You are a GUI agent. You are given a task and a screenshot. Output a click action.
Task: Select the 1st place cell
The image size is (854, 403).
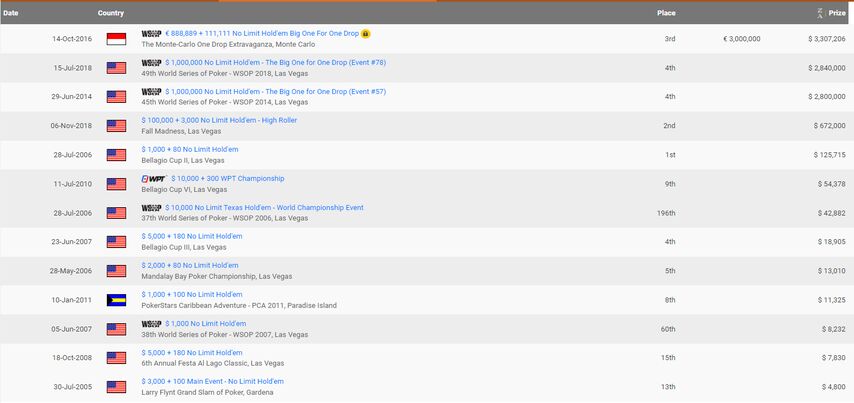point(670,155)
